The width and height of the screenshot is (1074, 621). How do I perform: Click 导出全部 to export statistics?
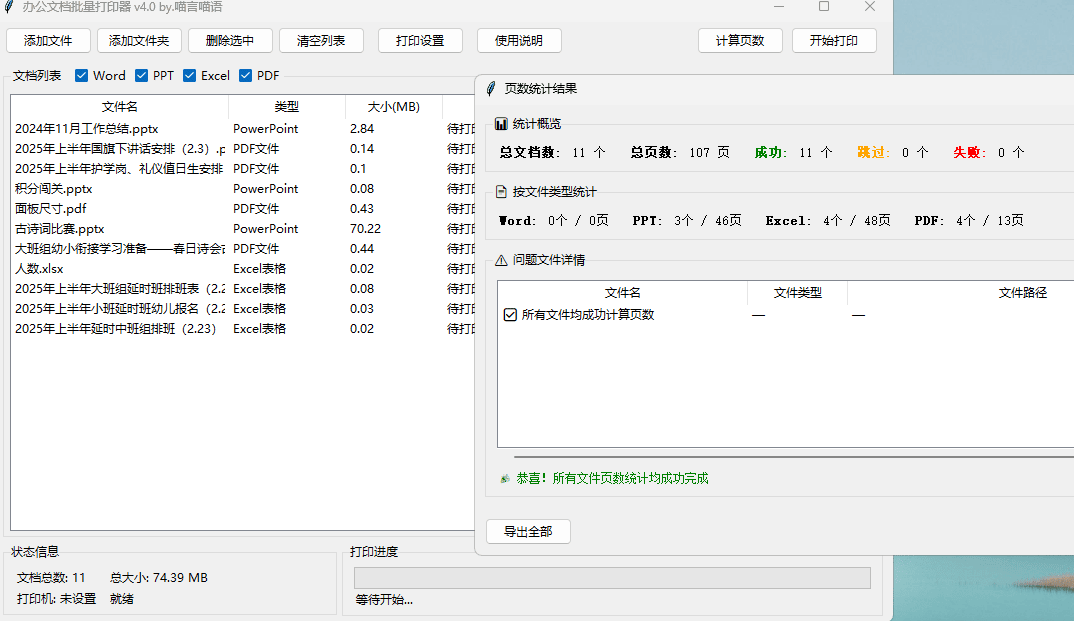click(528, 531)
